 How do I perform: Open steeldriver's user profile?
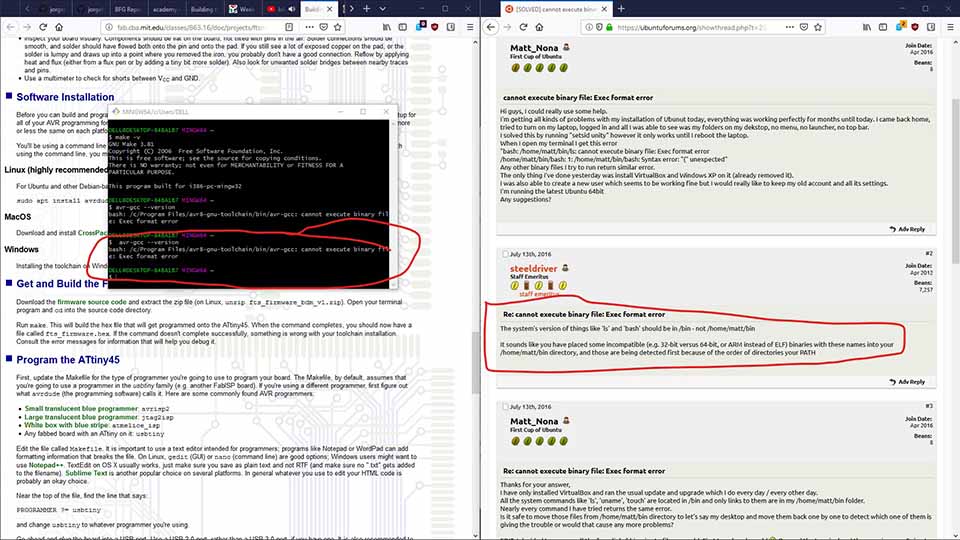[x=533, y=268]
